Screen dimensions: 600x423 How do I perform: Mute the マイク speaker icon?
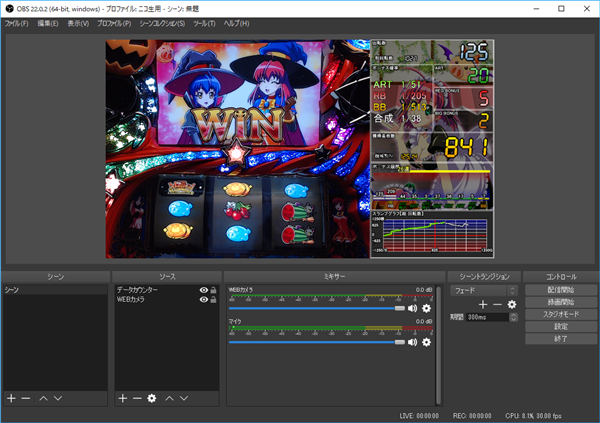click(x=412, y=342)
